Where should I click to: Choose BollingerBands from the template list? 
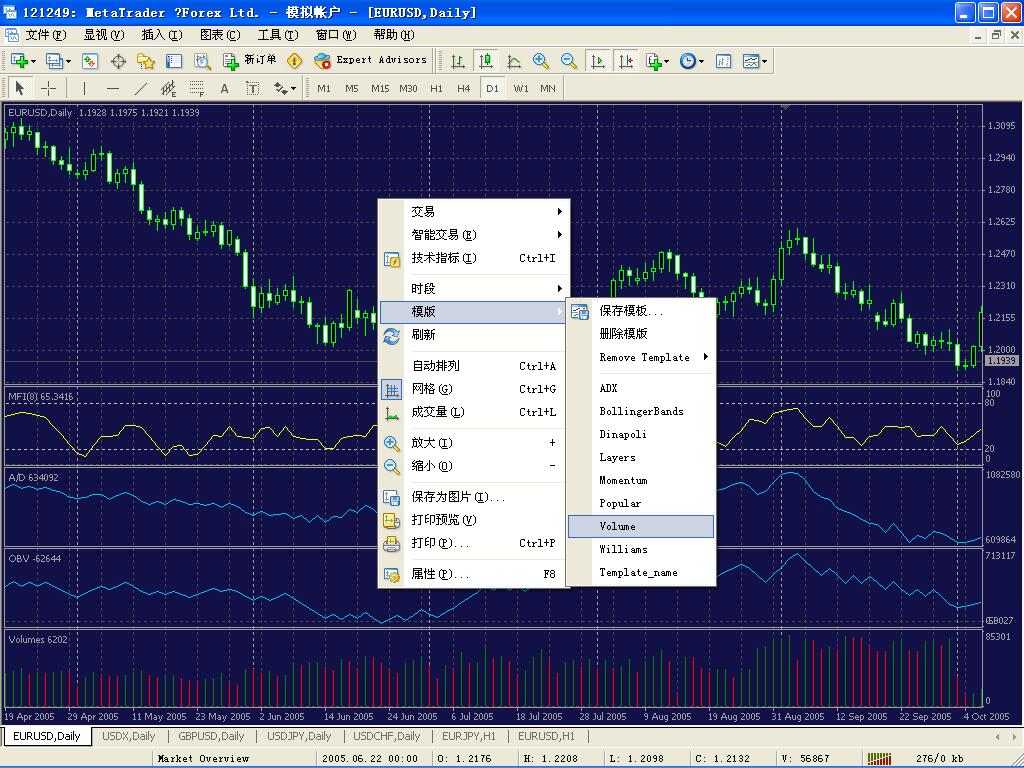[641, 411]
